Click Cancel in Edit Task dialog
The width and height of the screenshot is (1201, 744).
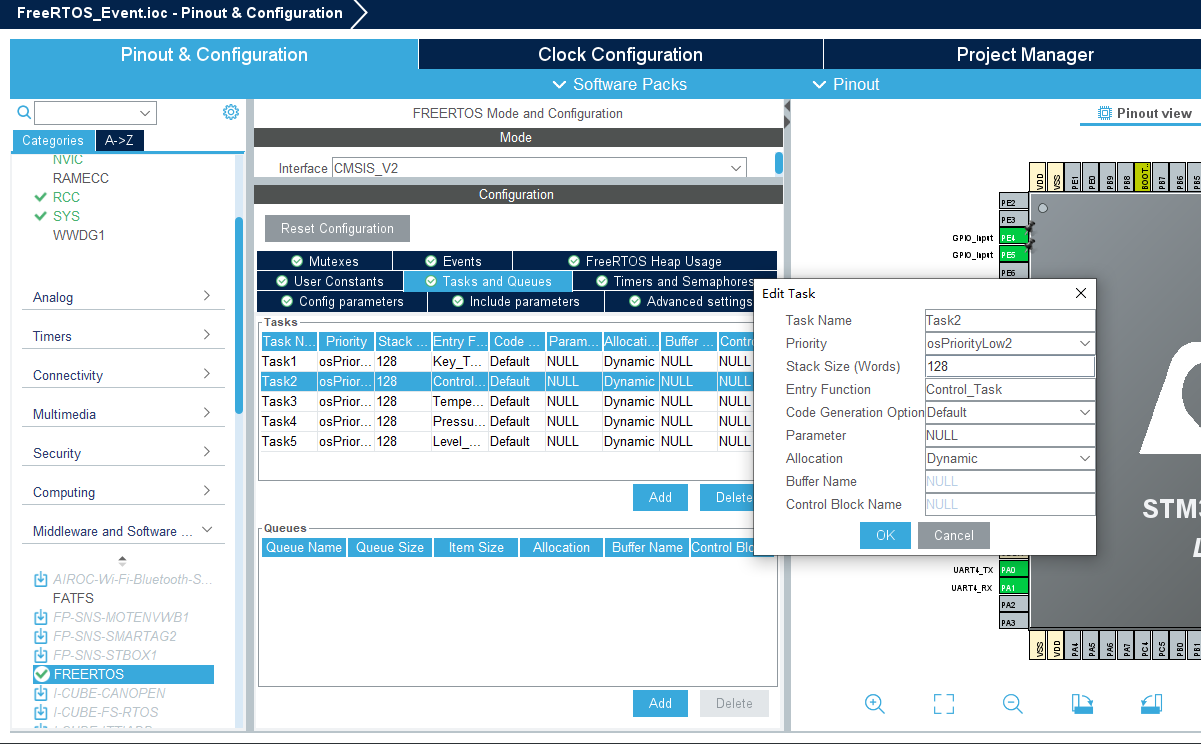point(954,535)
